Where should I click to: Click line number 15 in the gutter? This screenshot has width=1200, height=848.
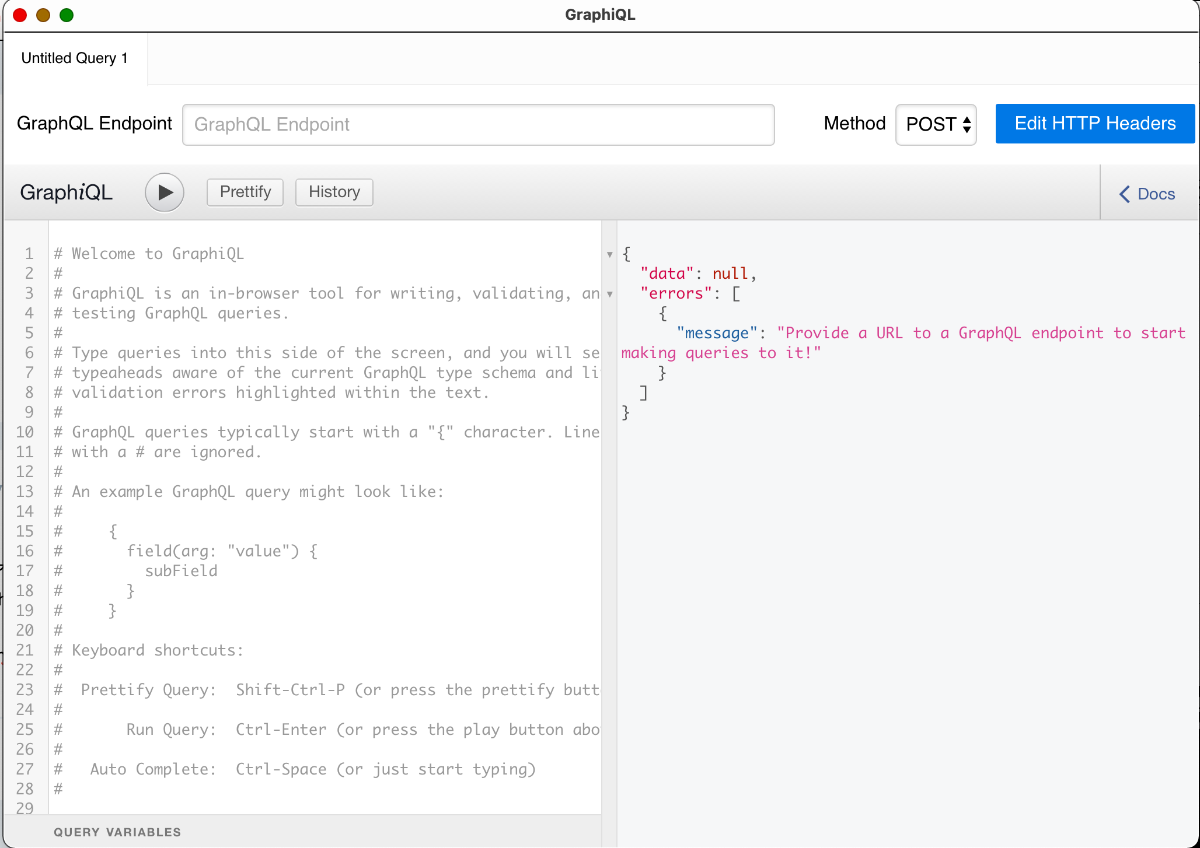pyautogui.click(x=25, y=531)
